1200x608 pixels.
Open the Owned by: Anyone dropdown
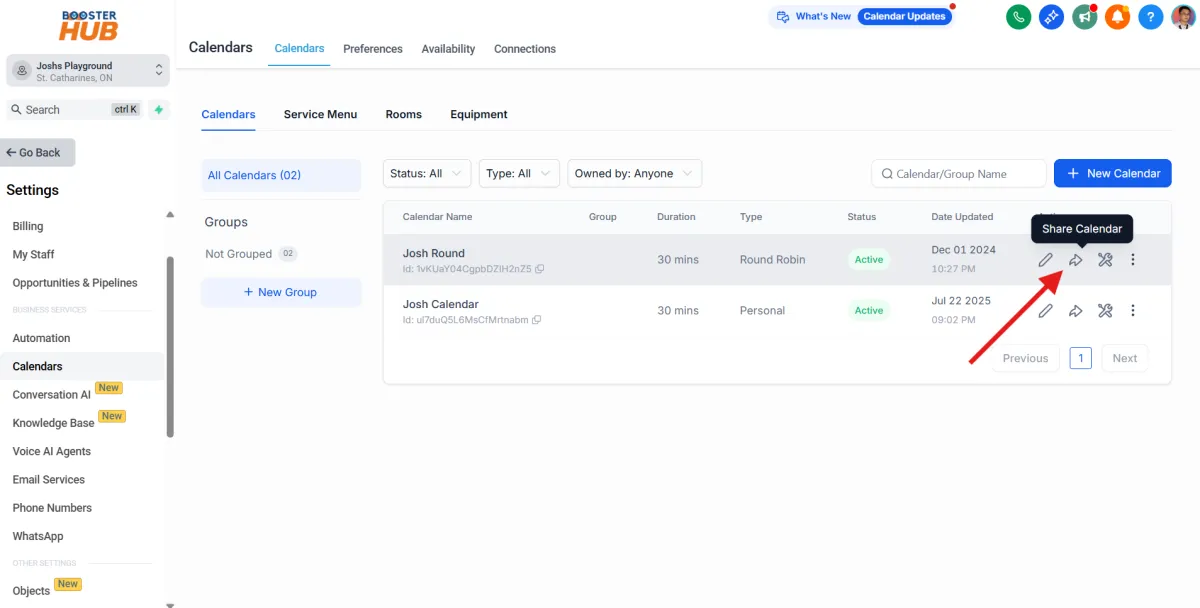click(634, 173)
